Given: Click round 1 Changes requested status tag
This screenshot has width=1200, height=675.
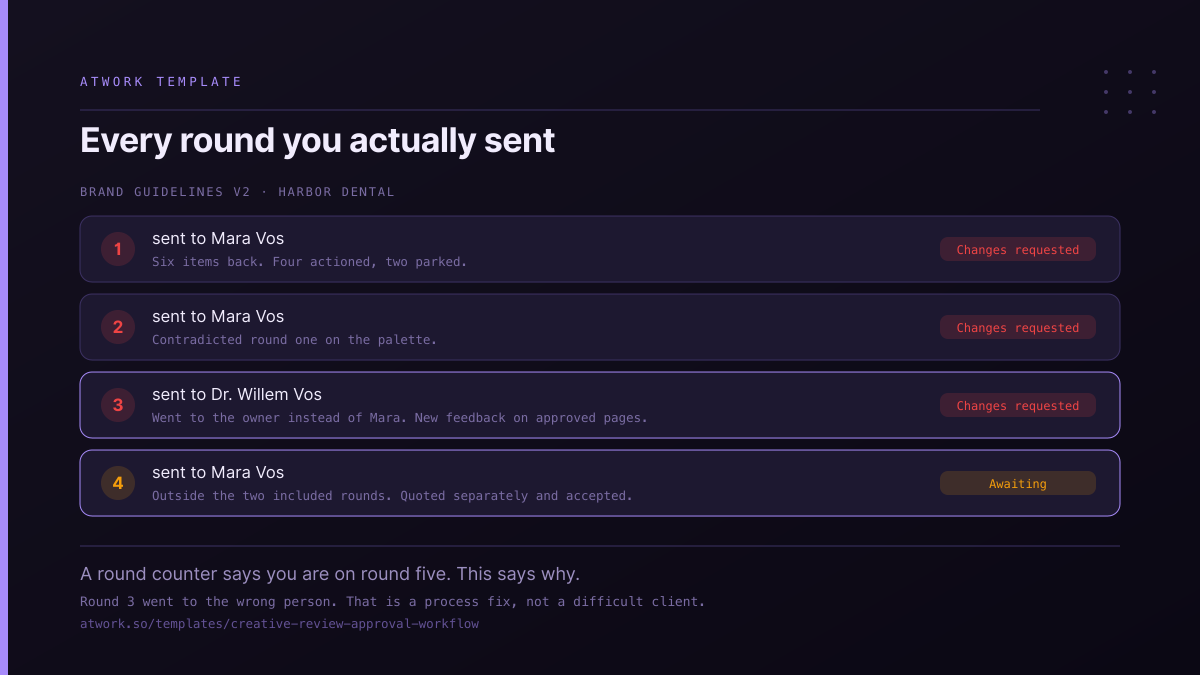Looking at the screenshot, I should click(1017, 249).
